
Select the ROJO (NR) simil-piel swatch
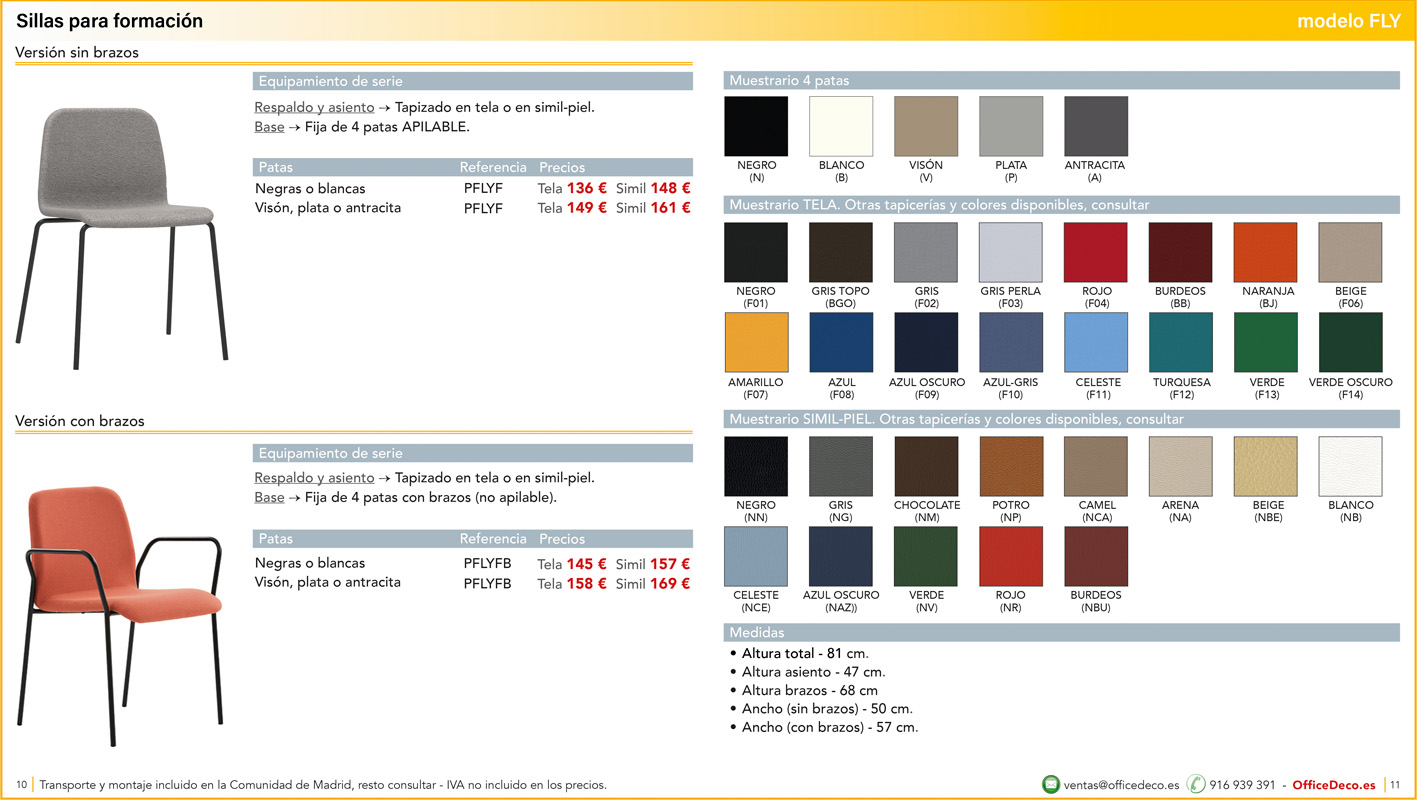pyautogui.click(x=1011, y=556)
